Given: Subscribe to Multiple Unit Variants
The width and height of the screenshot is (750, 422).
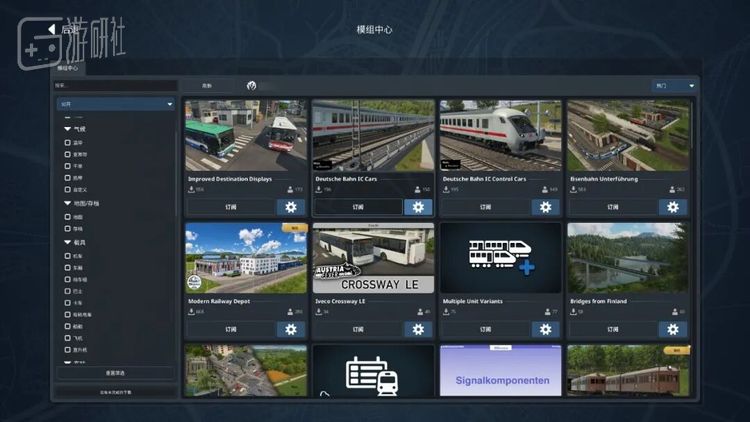Looking at the screenshot, I should (485, 329).
